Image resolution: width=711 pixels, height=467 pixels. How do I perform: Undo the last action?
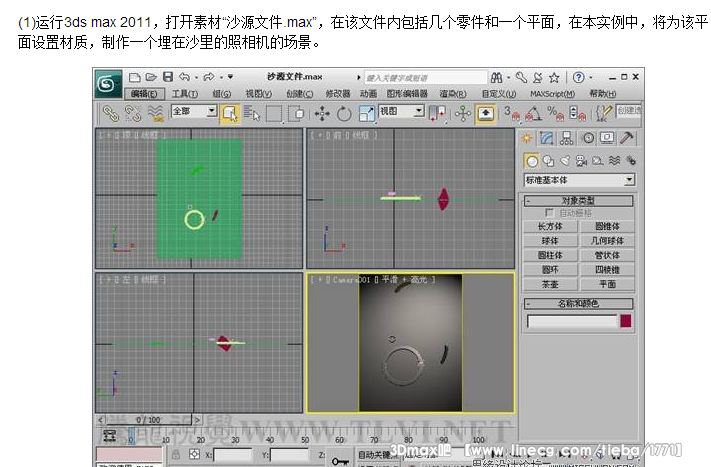tap(185, 77)
